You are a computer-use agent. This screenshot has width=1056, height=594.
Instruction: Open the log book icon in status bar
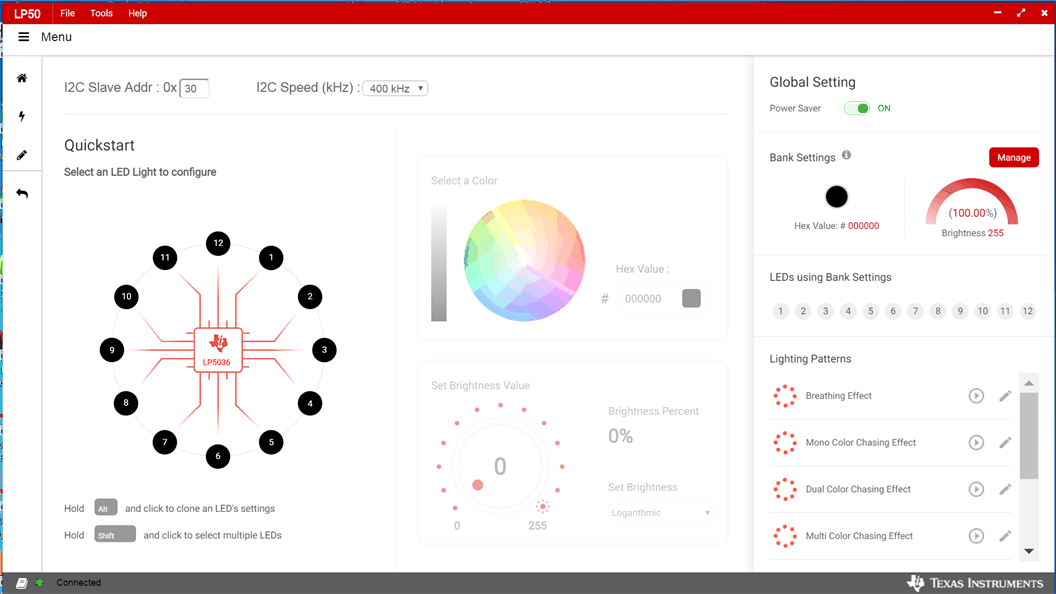22,582
